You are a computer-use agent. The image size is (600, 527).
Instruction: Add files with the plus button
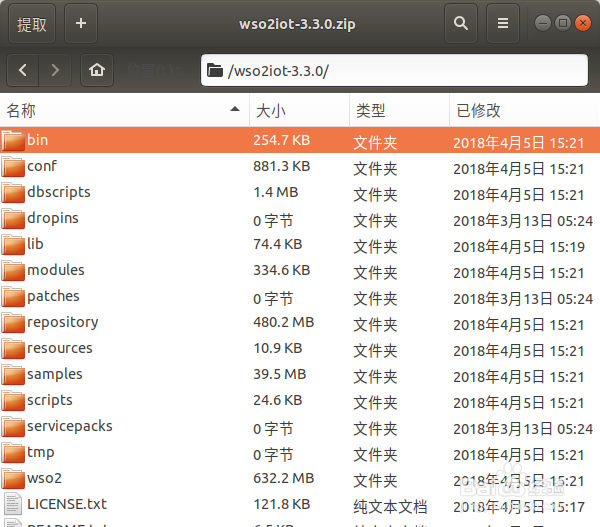pos(81,24)
